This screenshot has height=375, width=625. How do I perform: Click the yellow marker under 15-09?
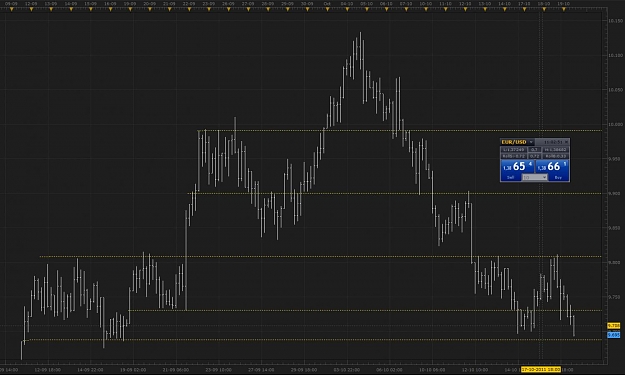click(x=90, y=9)
